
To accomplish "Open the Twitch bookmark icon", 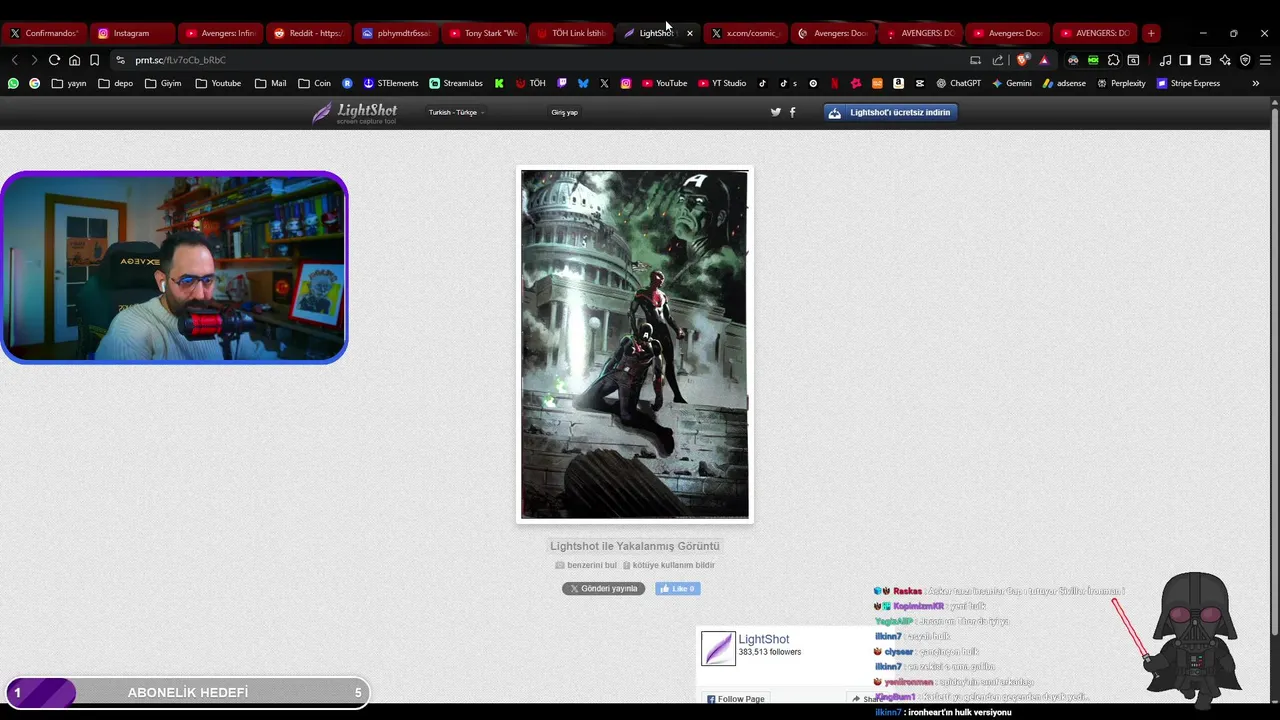I will (562, 83).
